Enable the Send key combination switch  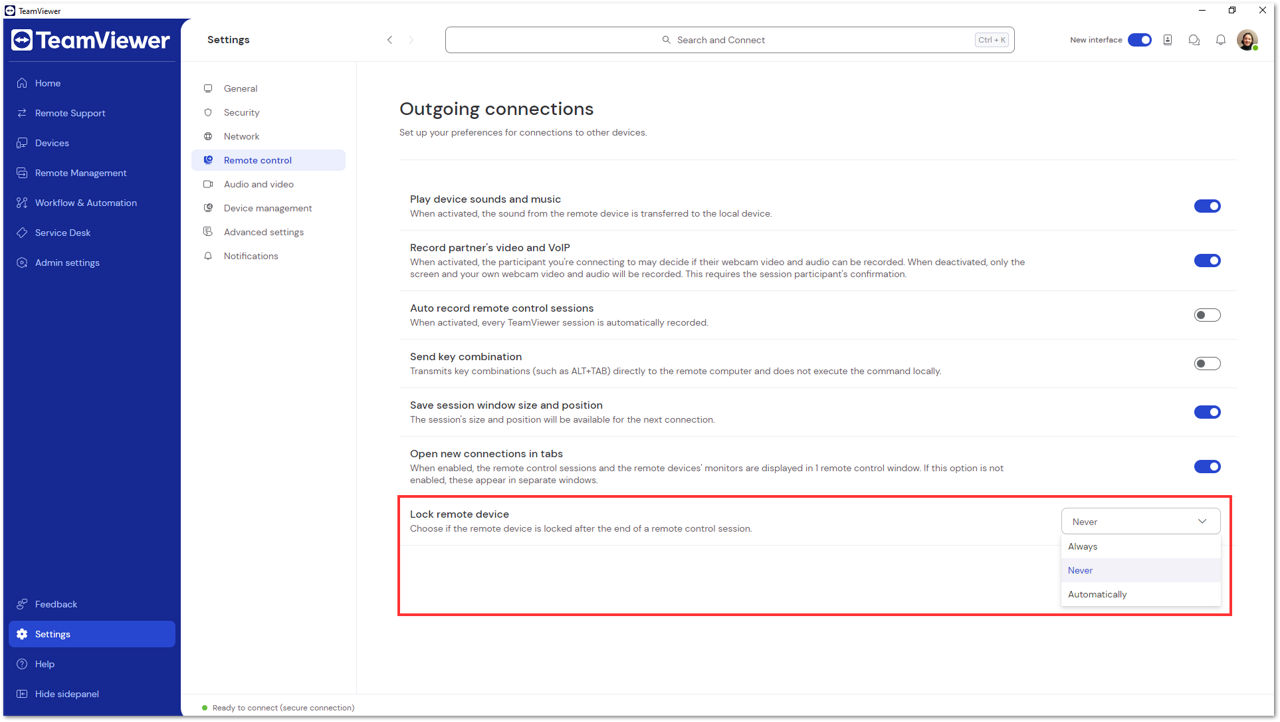pos(1207,363)
